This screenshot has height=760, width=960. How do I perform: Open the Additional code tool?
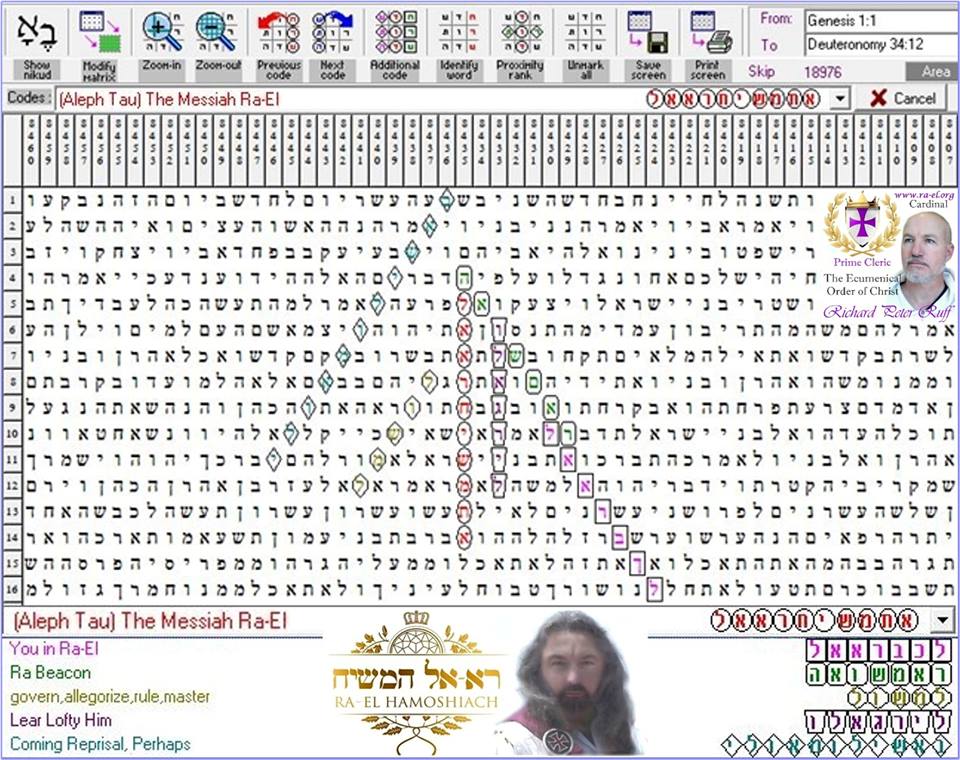tap(395, 32)
